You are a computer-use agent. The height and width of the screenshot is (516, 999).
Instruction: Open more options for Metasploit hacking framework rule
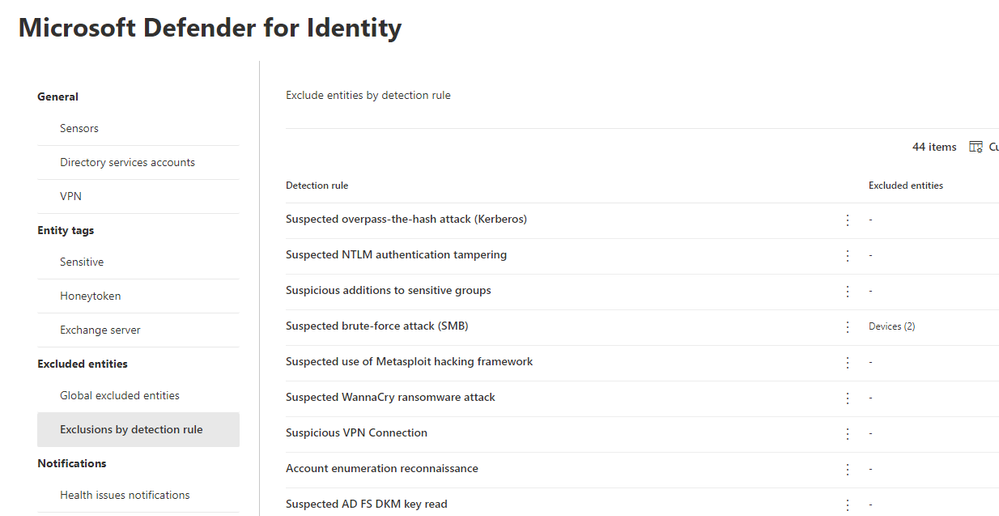(848, 362)
